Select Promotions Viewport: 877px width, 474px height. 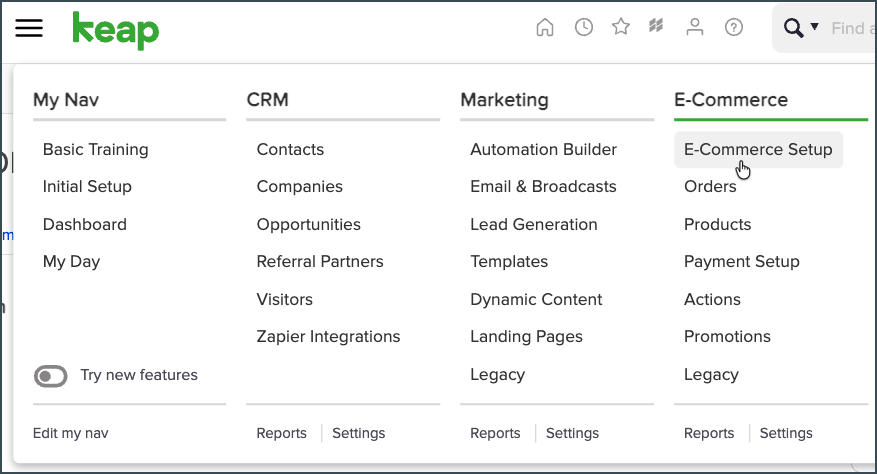tap(728, 336)
